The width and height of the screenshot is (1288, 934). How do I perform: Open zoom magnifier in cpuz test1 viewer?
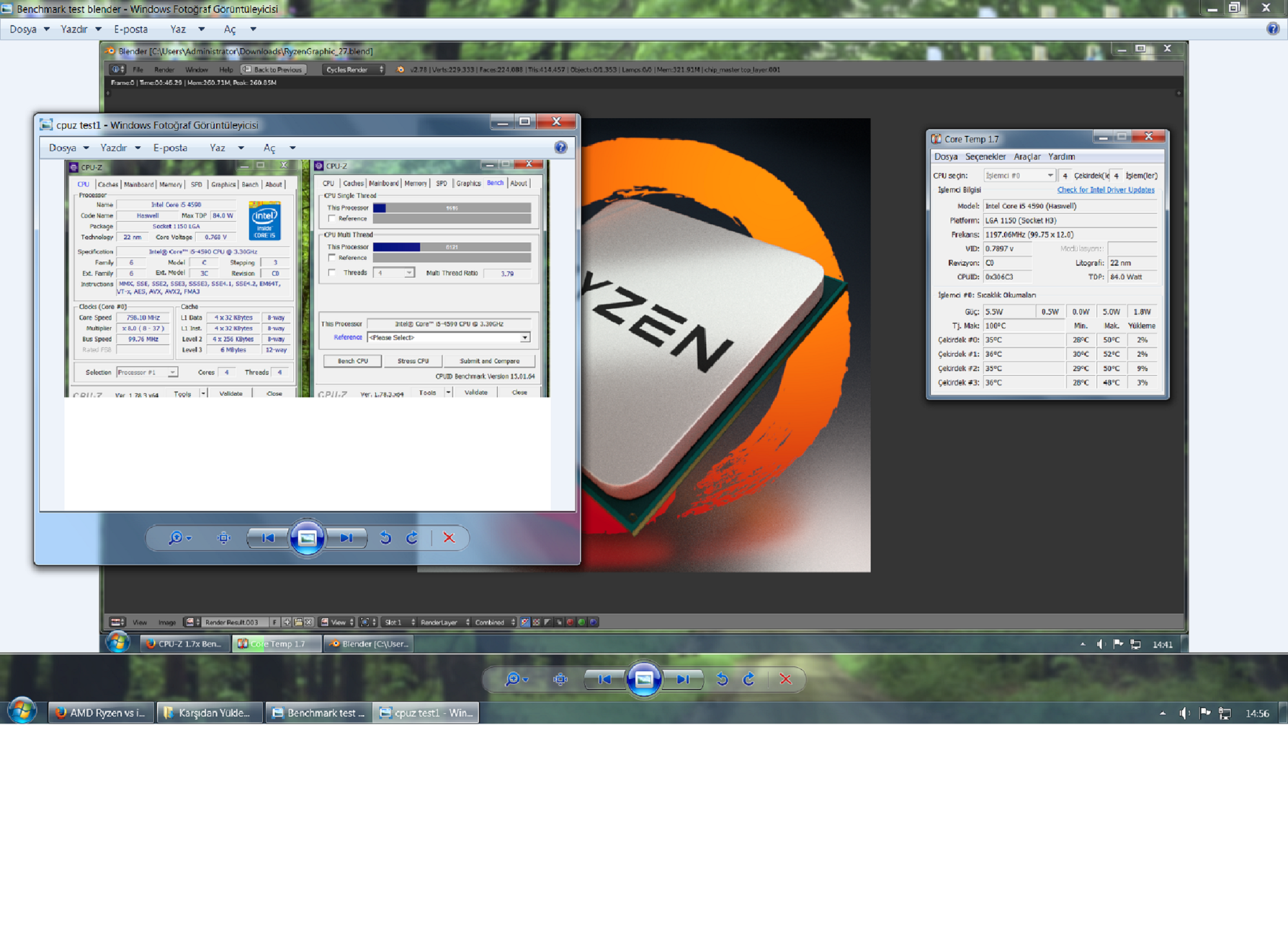click(179, 538)
